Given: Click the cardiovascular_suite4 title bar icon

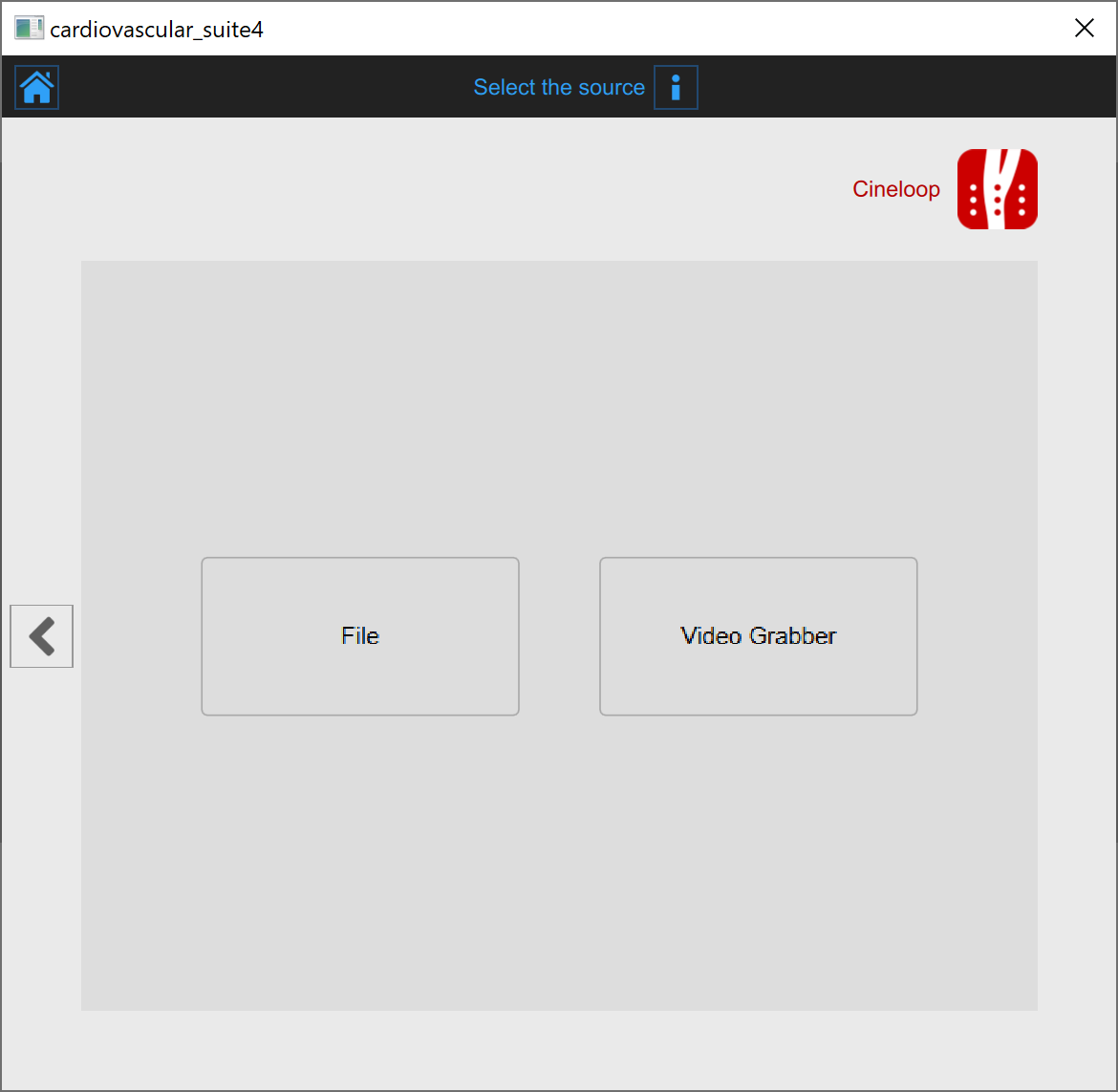Looking at the screenshot, I should point(29,29).
